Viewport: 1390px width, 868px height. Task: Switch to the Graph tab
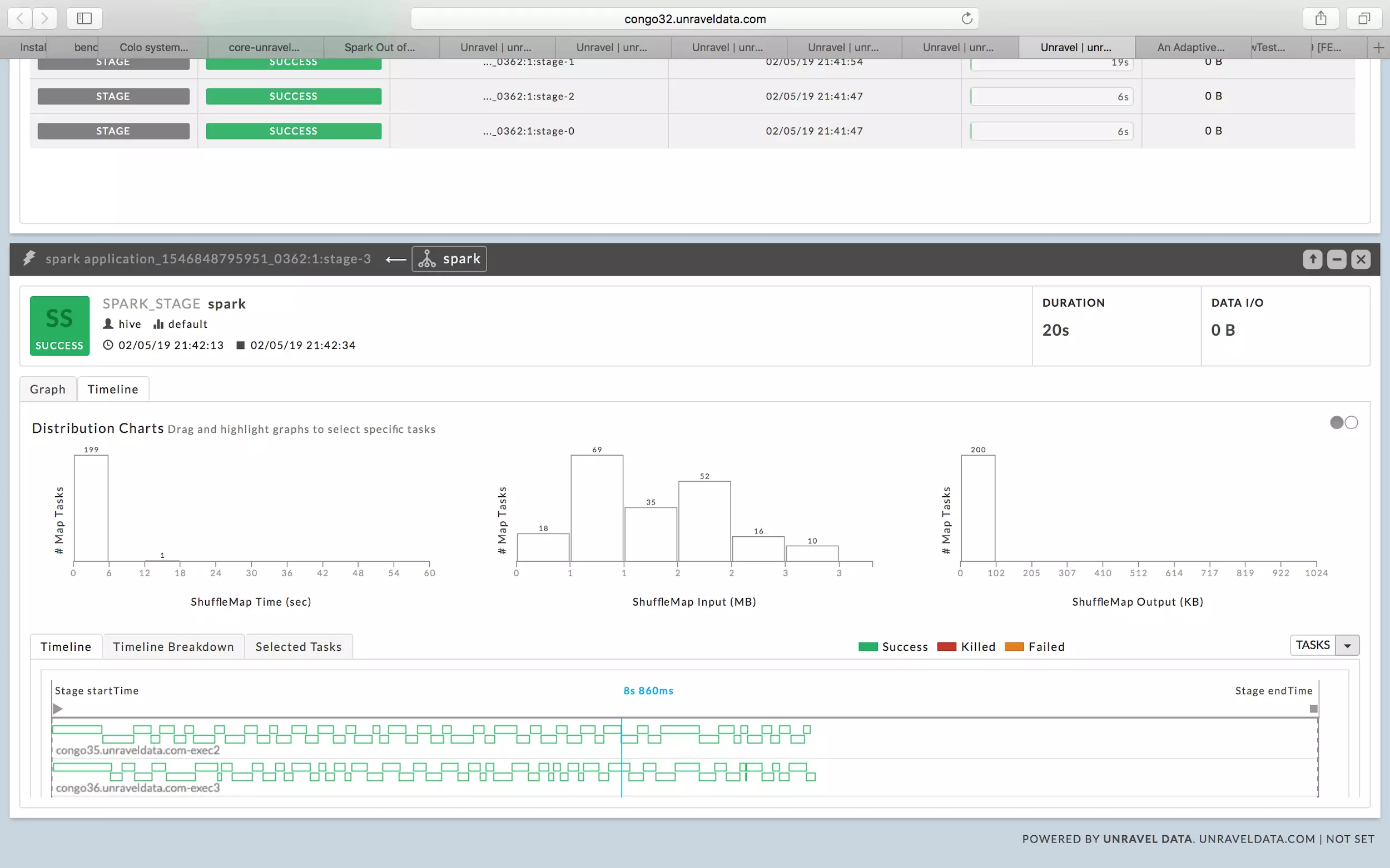coord(48,388)
